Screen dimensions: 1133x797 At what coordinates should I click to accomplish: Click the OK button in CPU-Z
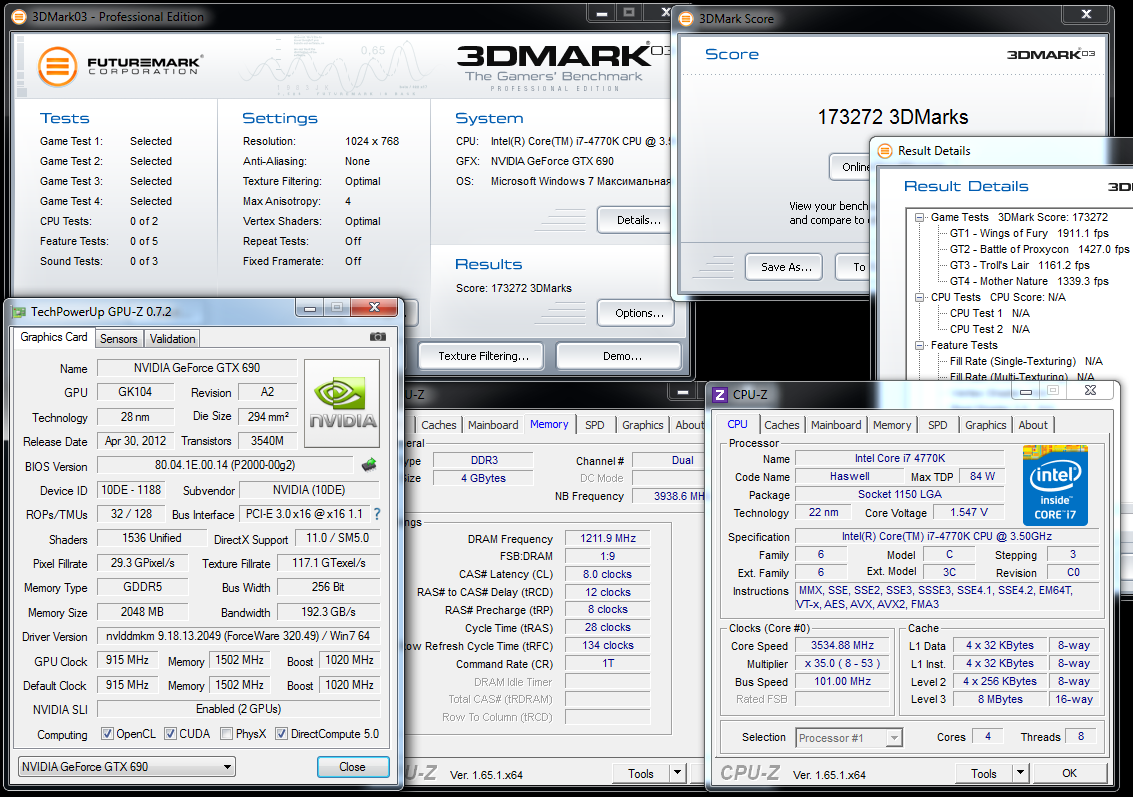pos(1069,773)
